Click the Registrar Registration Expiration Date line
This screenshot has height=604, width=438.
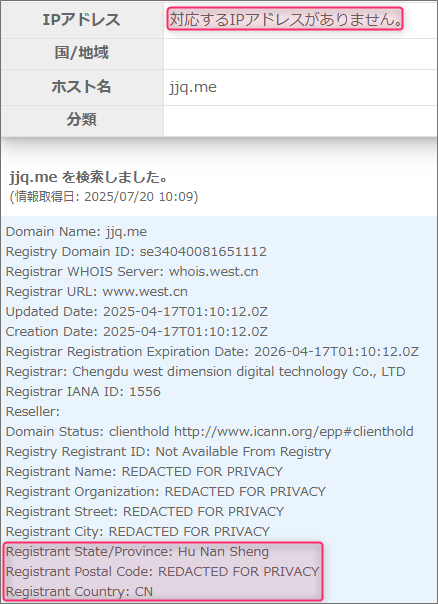[212, 352]
